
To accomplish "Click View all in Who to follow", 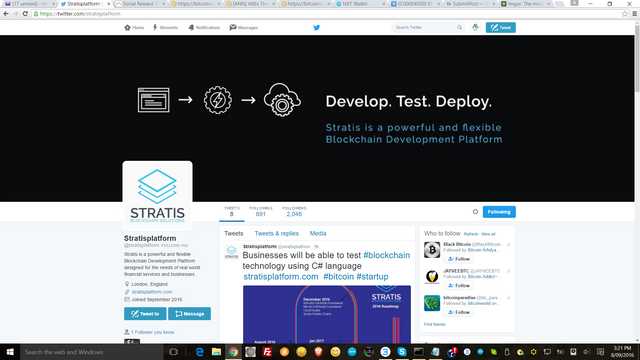I will point(488,234).
